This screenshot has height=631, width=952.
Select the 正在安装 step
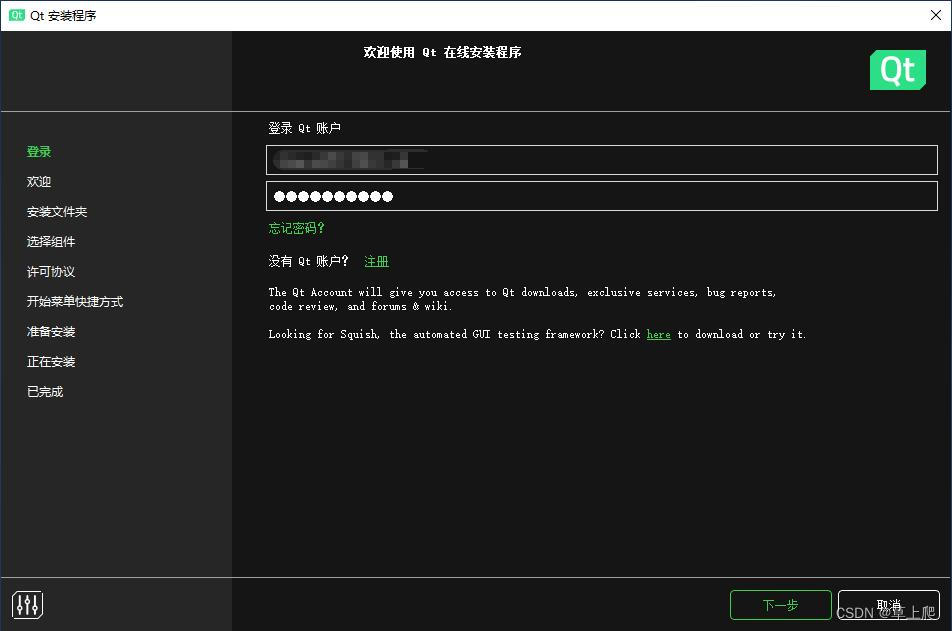[51, 361]
